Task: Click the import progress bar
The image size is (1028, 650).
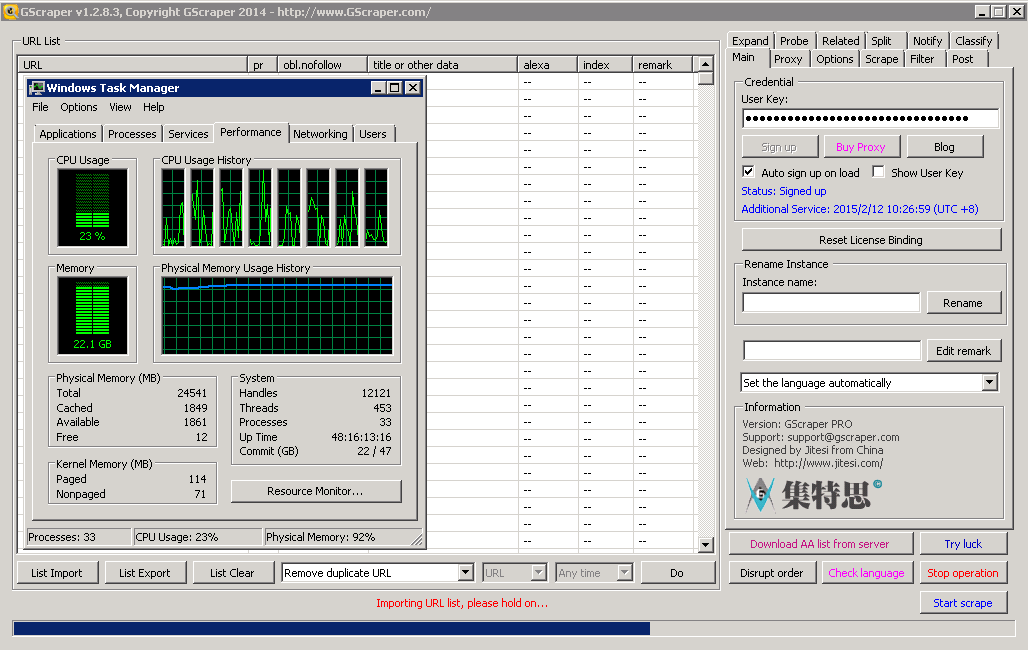Action: tap(513, 628)
